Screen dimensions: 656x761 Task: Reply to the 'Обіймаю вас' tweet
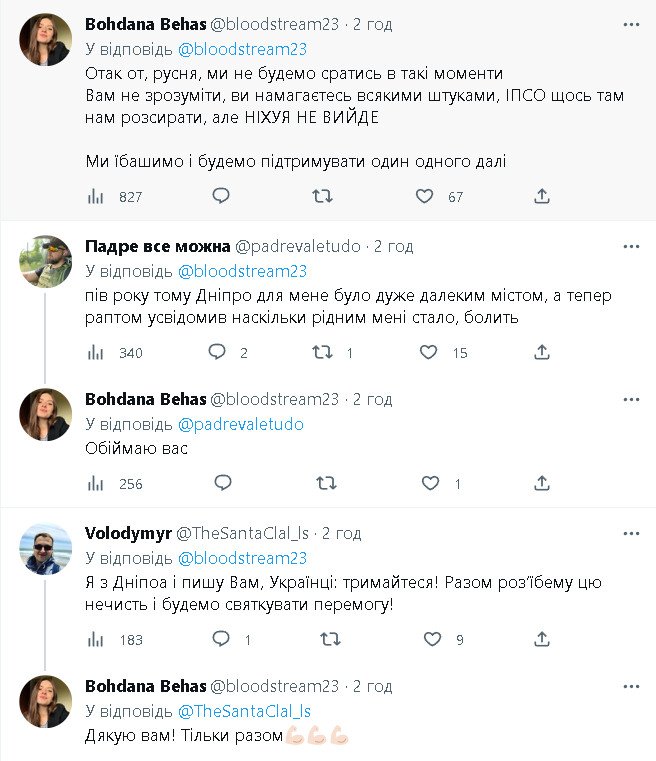pyautogui.click(x=222, y=483)
